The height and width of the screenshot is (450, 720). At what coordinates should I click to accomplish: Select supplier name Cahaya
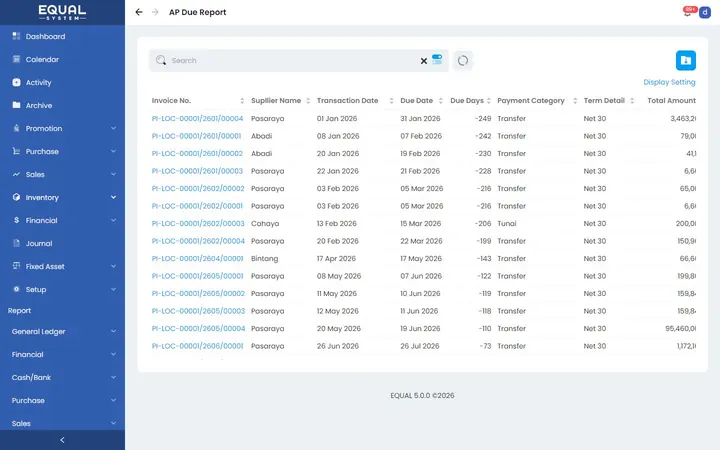pos(265,224)
